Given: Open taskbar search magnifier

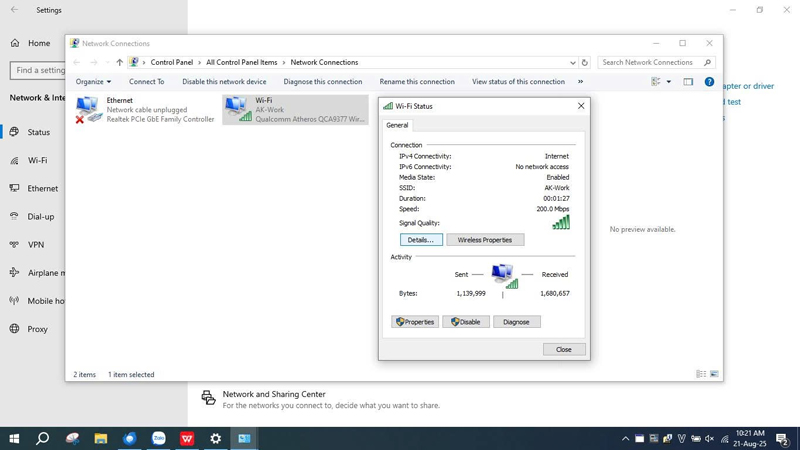Looking at the screenshot, I should 43,439.
